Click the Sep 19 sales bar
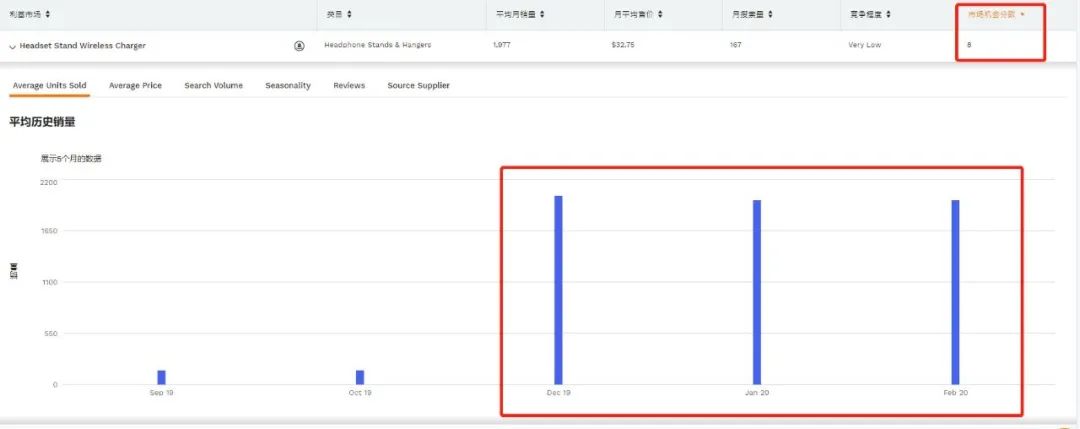 pos(161,377)
